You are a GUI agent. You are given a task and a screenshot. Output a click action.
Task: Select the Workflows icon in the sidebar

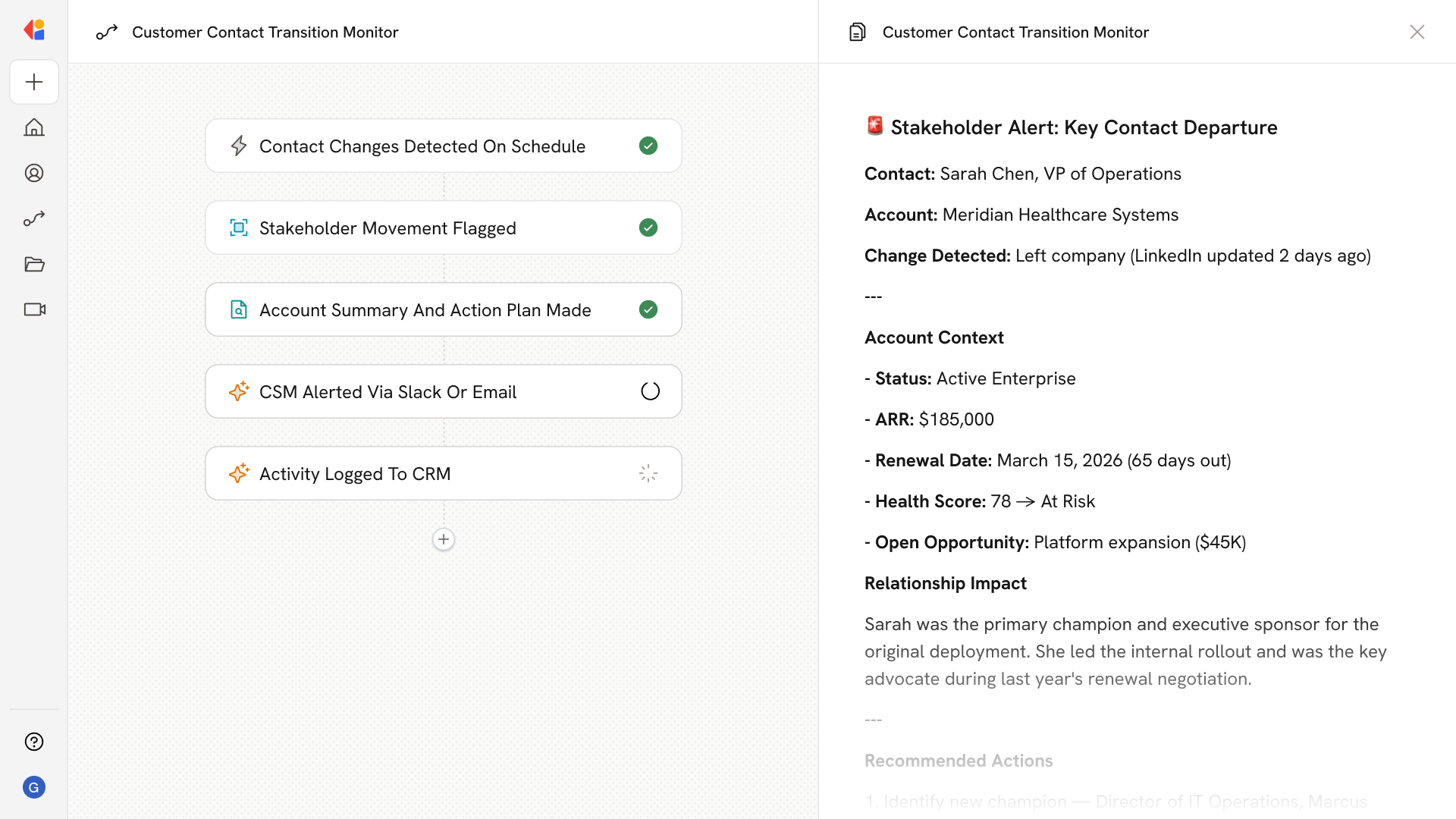34,218
